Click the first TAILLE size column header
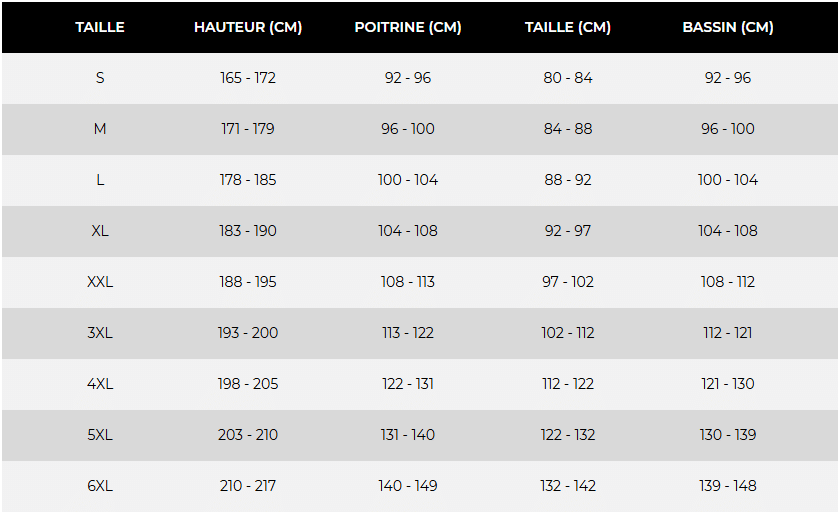This screenshot has width=840, height=519. (x=100, y=27)
